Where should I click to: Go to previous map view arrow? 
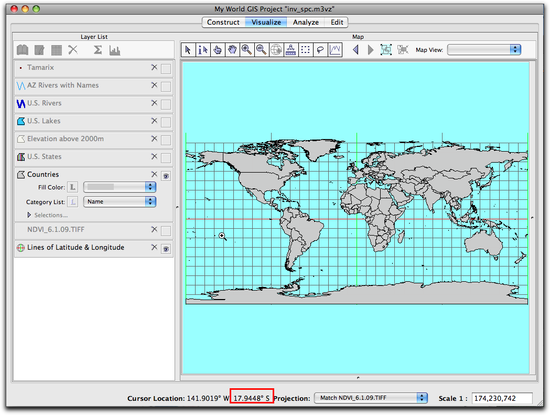[356, 50]
